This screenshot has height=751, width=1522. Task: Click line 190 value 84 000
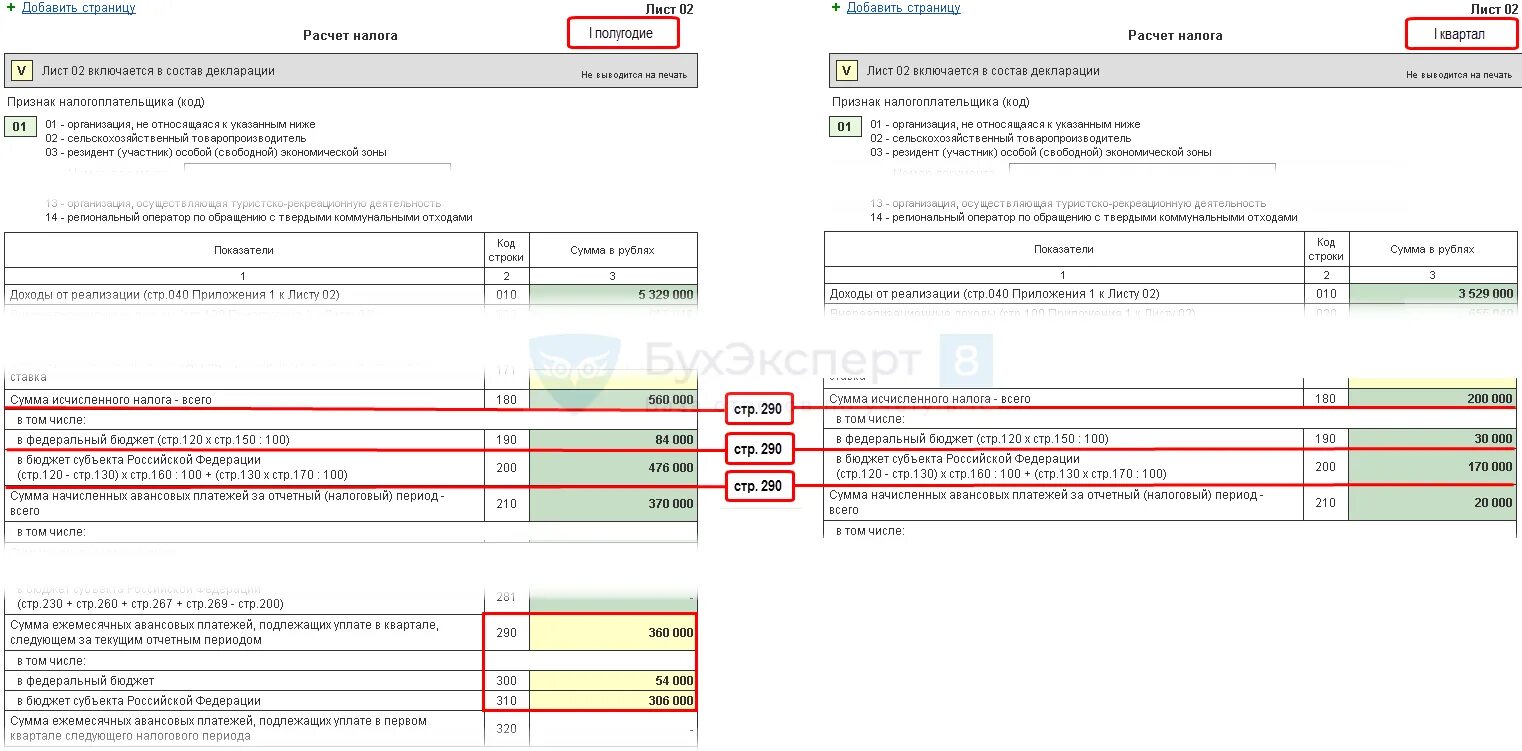click(613, 439)
